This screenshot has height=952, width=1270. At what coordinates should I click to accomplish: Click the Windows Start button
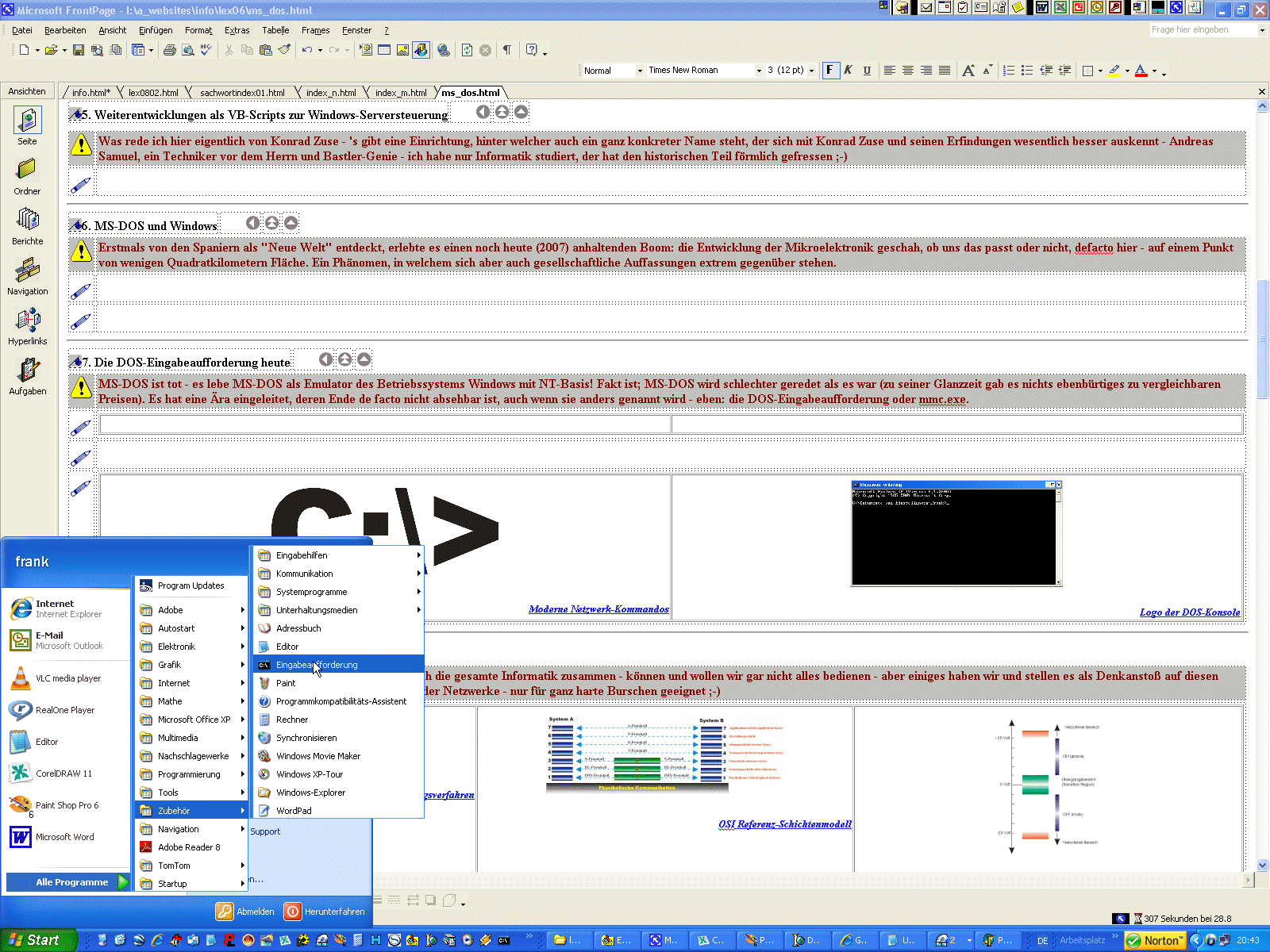pos(37,940)
